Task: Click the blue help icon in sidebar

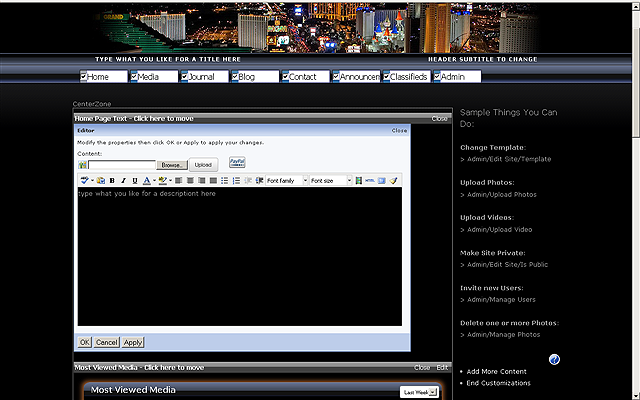Action: (x=554, y=360)
